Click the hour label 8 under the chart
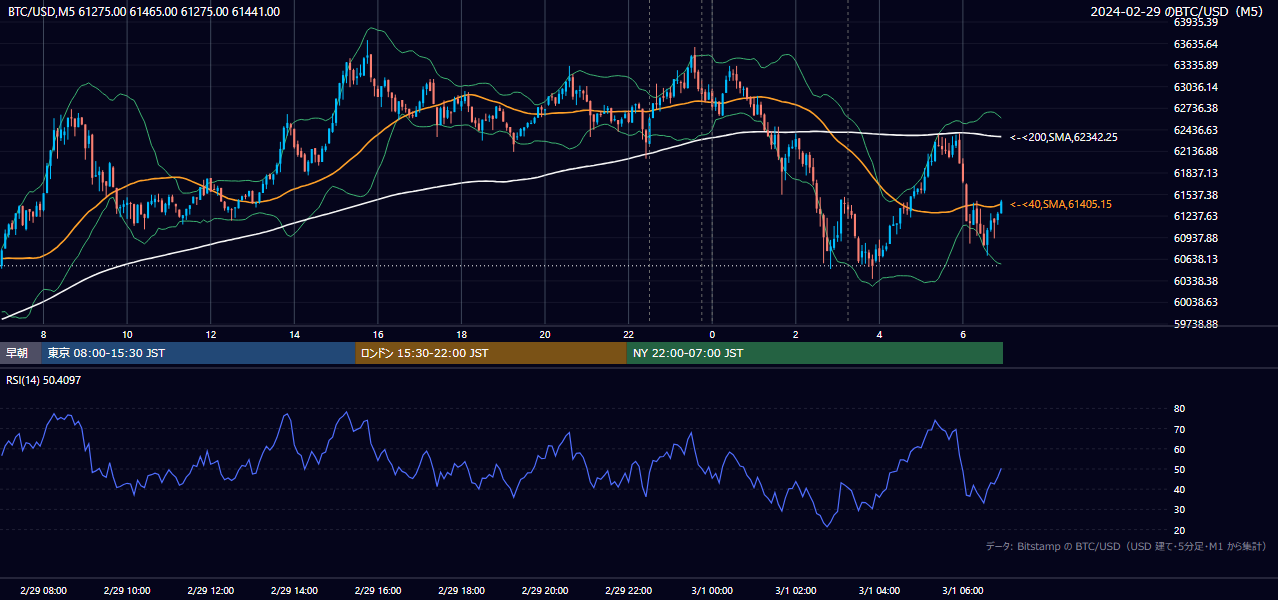Image resolution: width=1278 pixels, height=600 pixels. [x=43, y=334]
